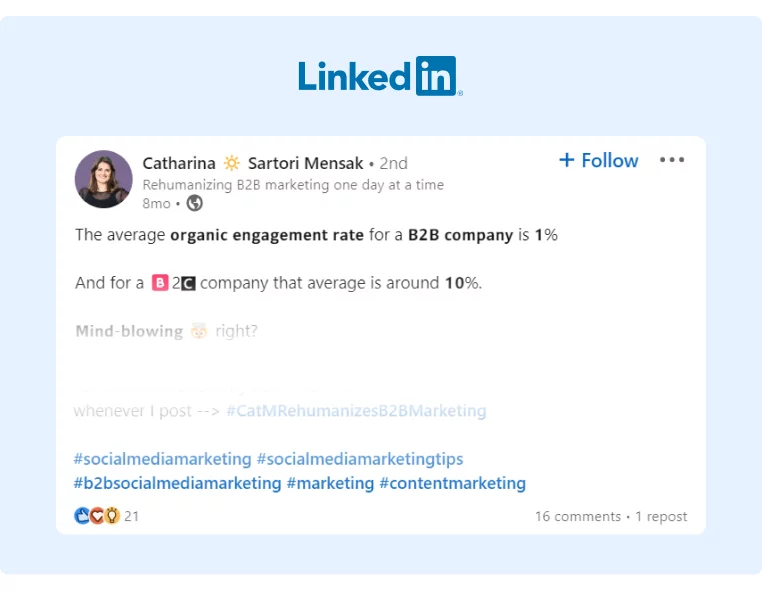Click the red heart reaction icon
This screenshot has width=762, height=591.
[x=97, y=516]
